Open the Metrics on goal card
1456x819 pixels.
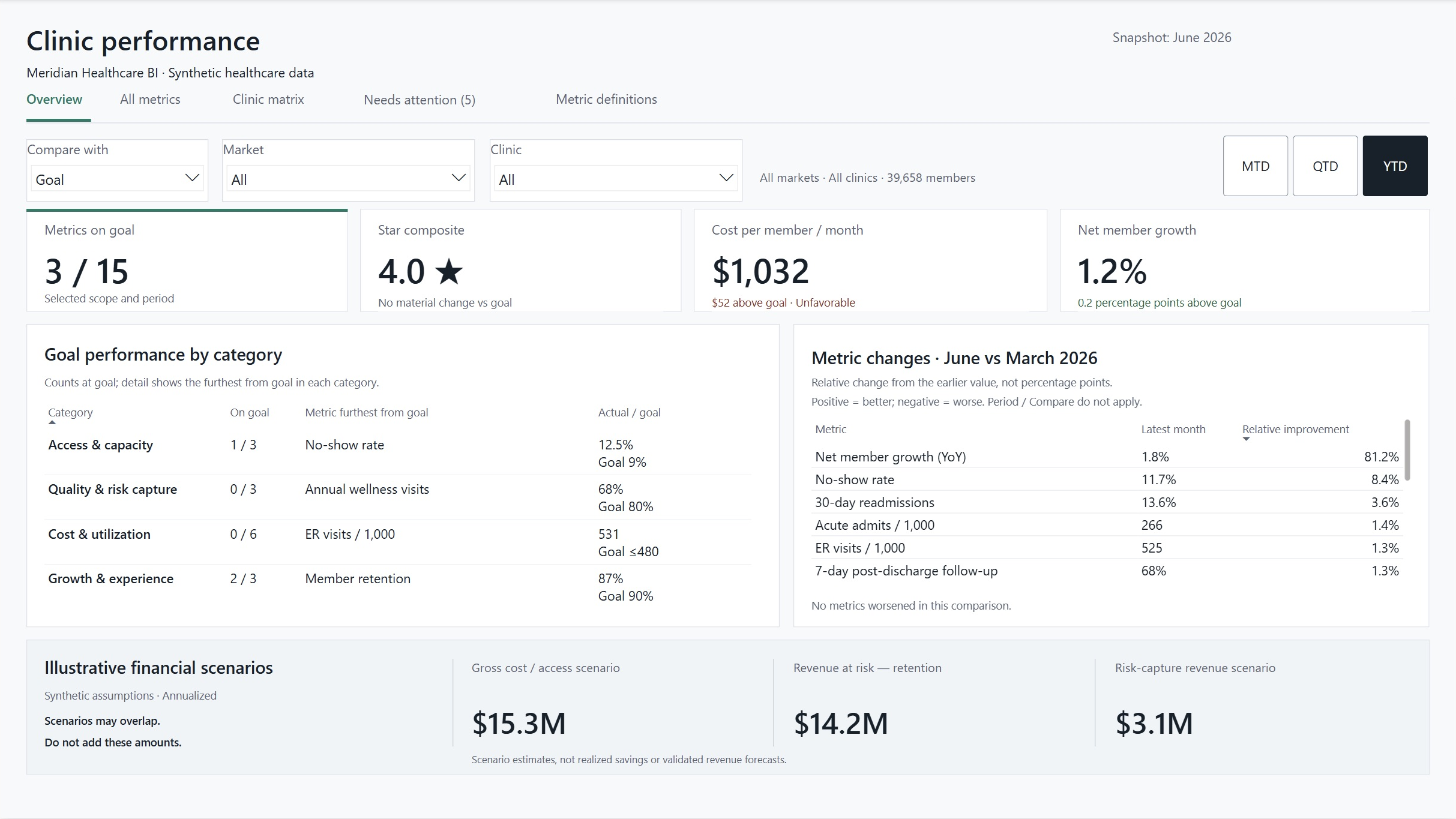[187, 260]
